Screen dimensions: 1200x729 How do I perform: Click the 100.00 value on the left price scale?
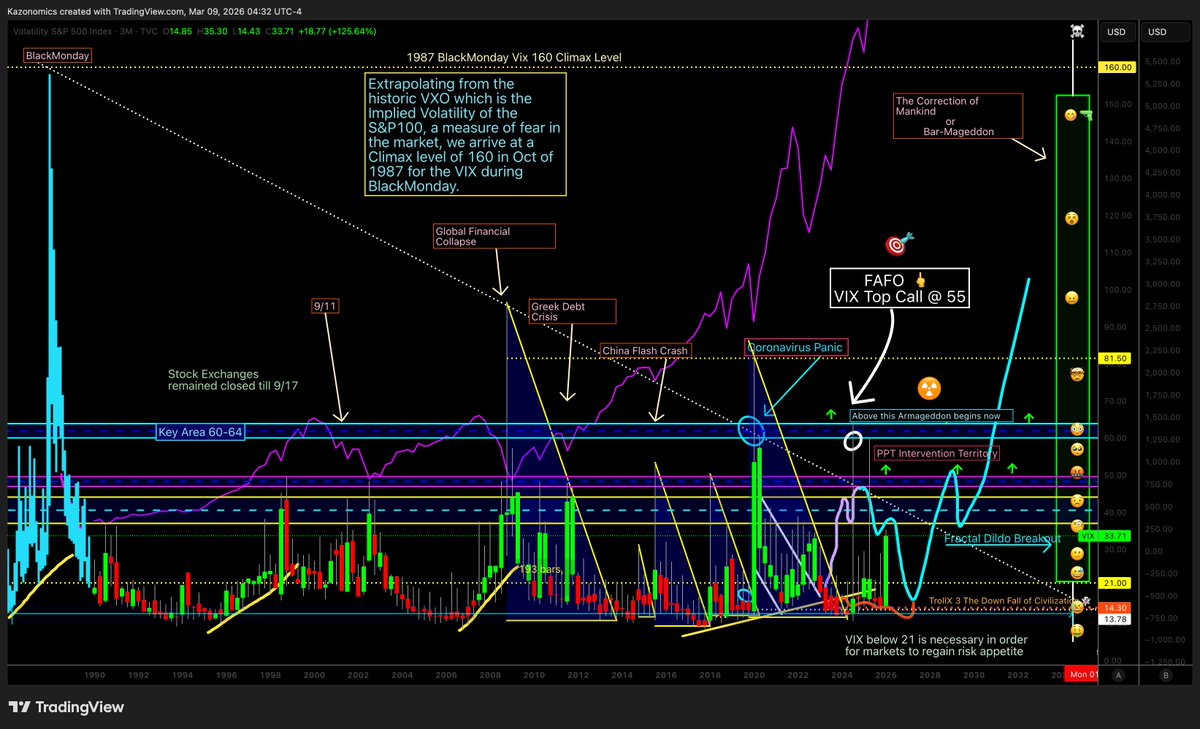pyautogui.click(x=1118, y=290)
